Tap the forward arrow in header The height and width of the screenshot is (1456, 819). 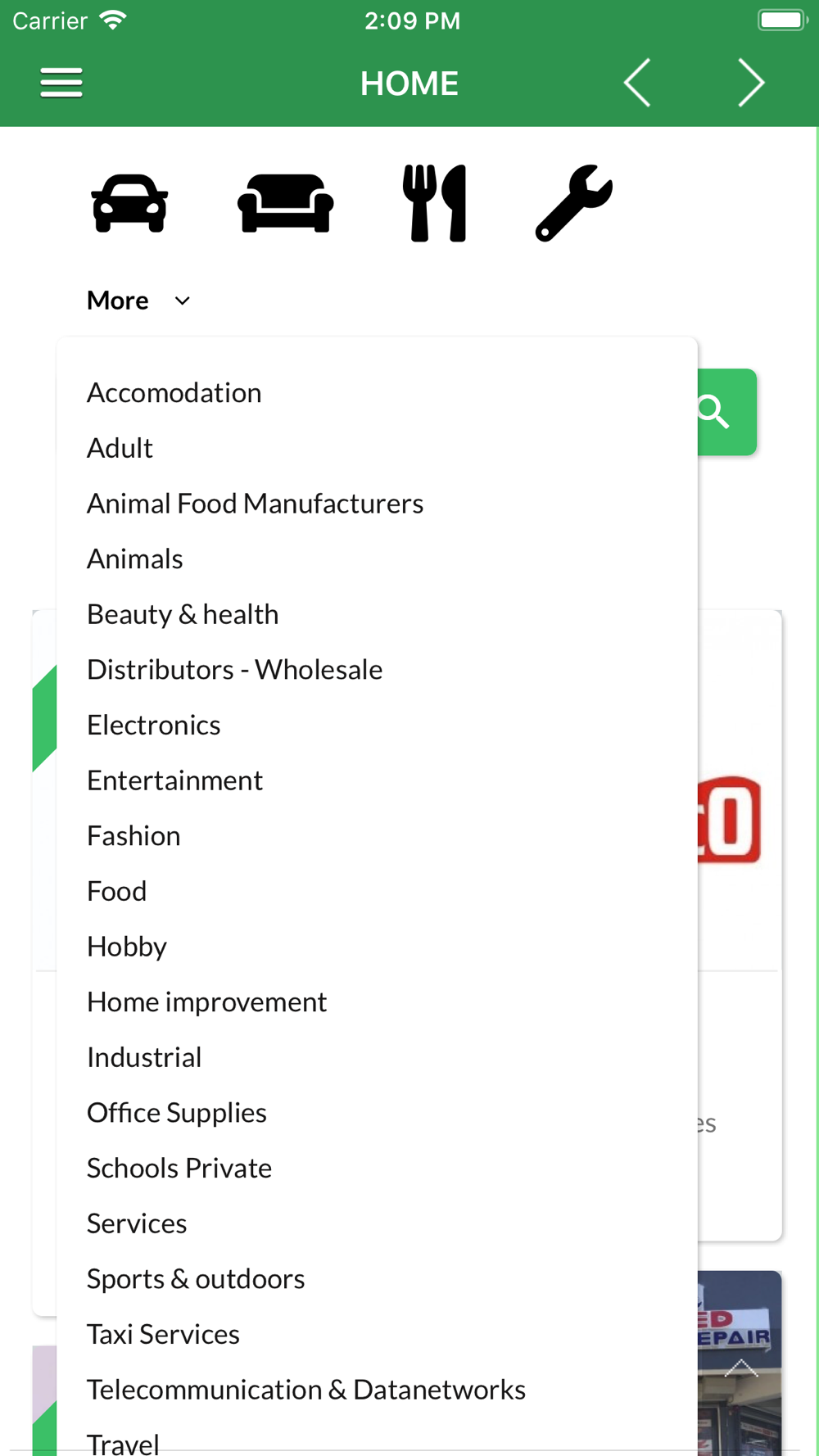(x=750, y=83)
